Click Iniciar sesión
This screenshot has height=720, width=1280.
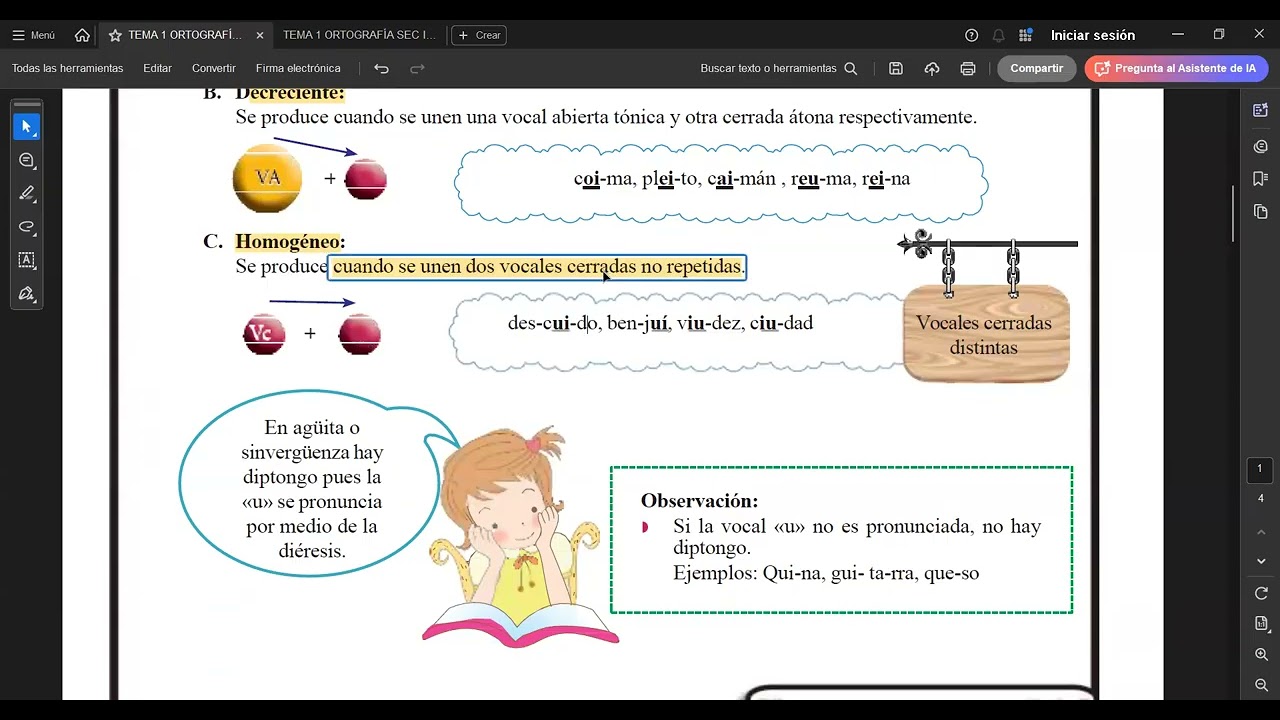coord(1093,35)
